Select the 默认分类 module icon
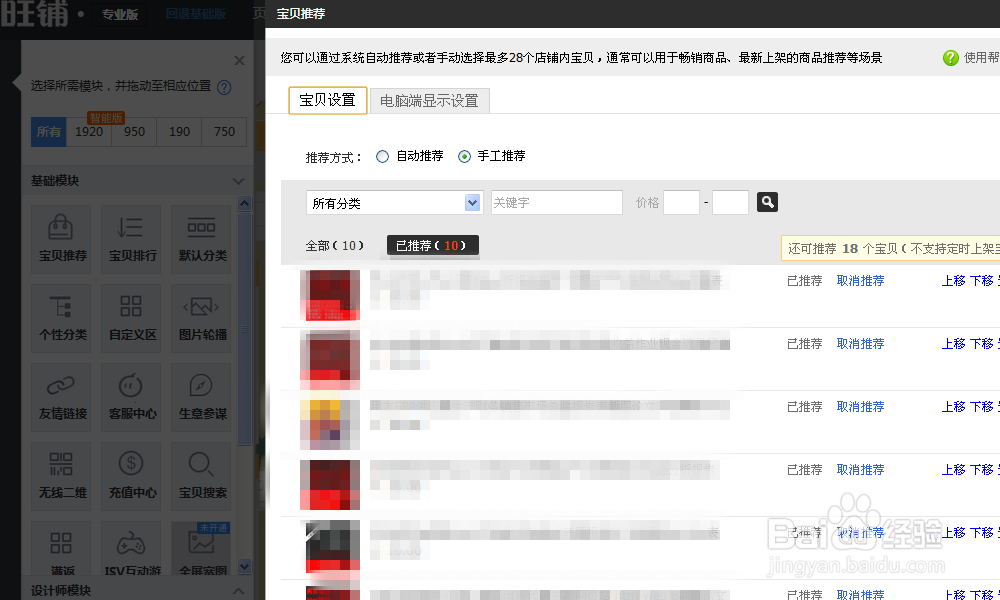The width and height of the screenshot is (1000, 600). tap(201, 239)
